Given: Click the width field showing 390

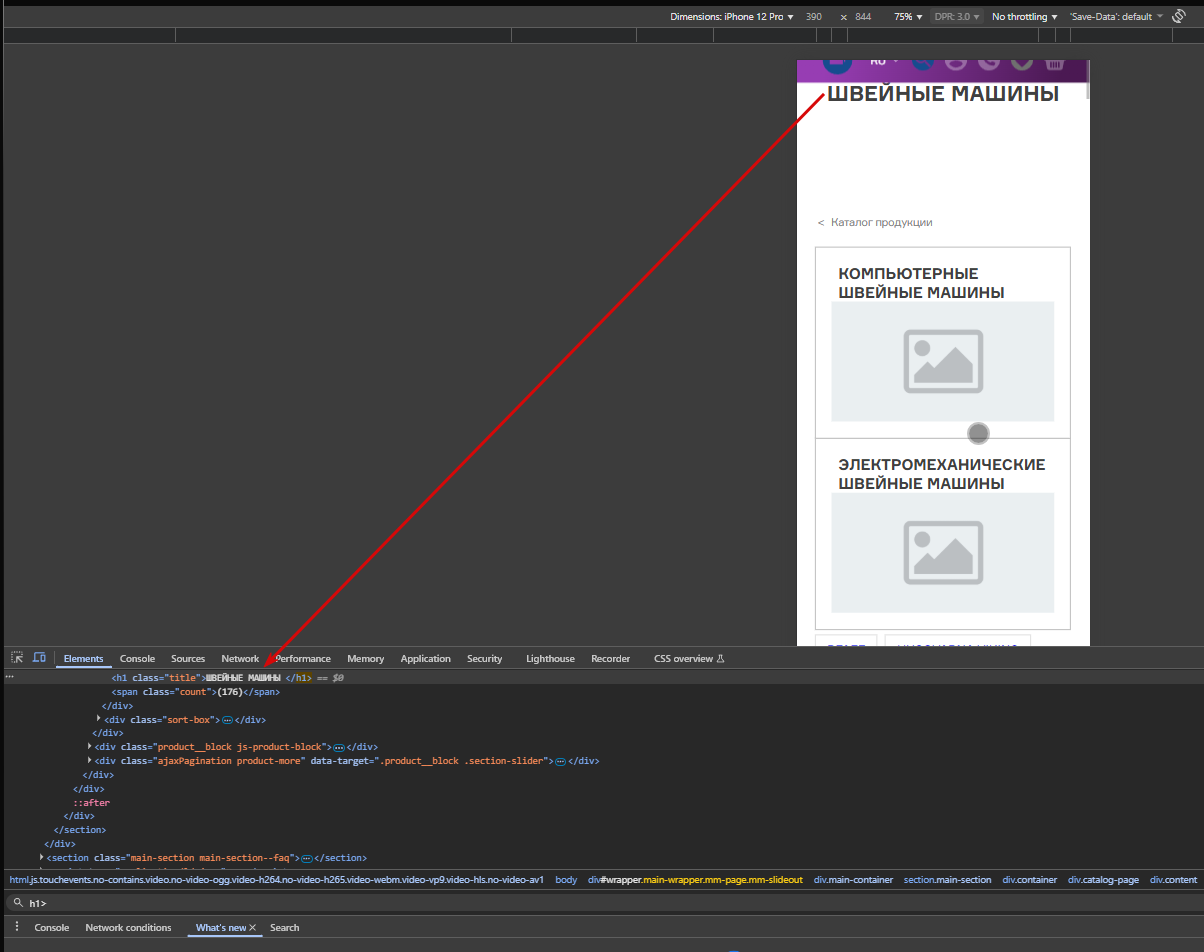Looking at the screenshot, I should coord(814,17).
